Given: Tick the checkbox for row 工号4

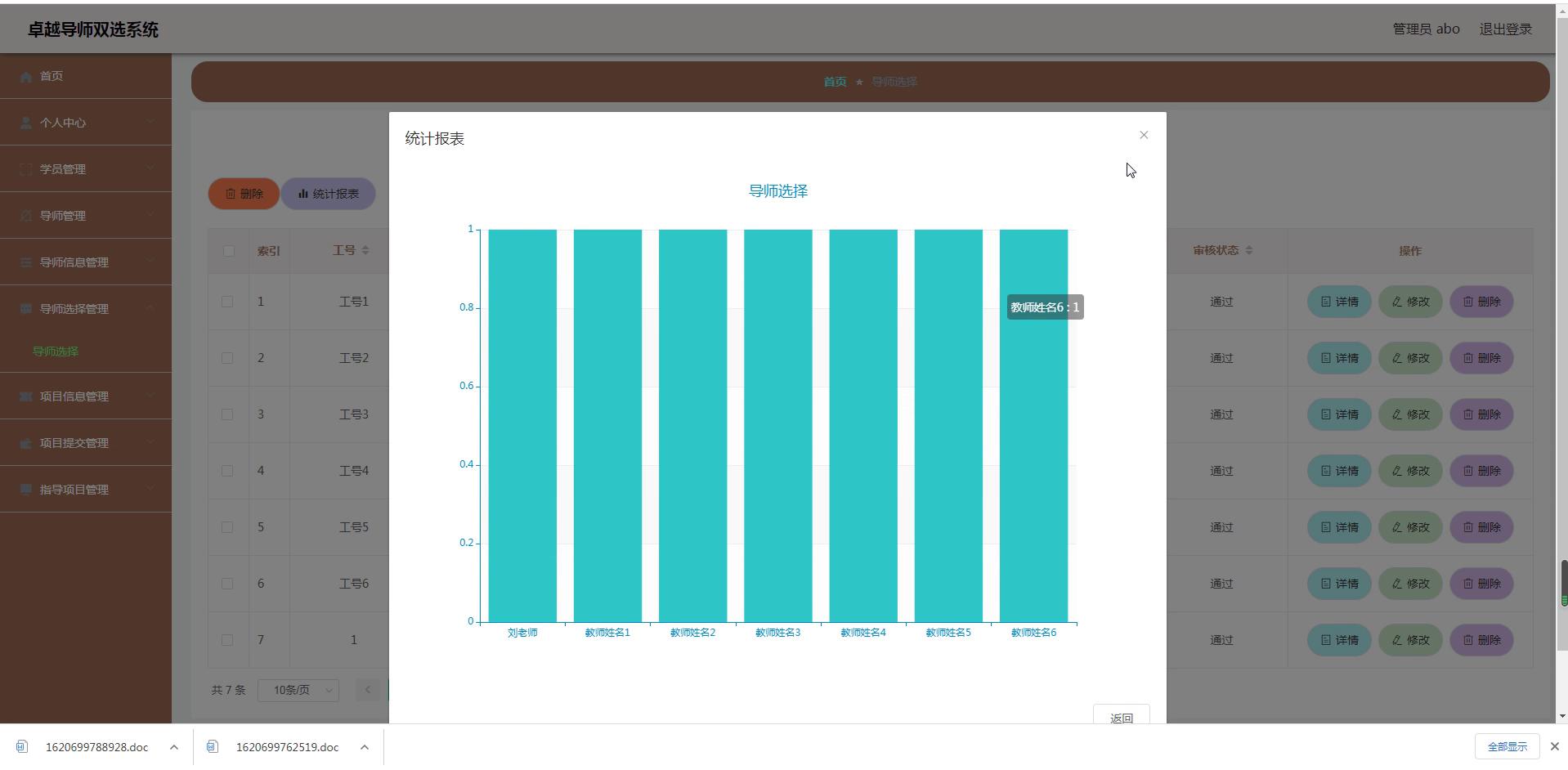Looking at the screenshot, I should 228,471.
